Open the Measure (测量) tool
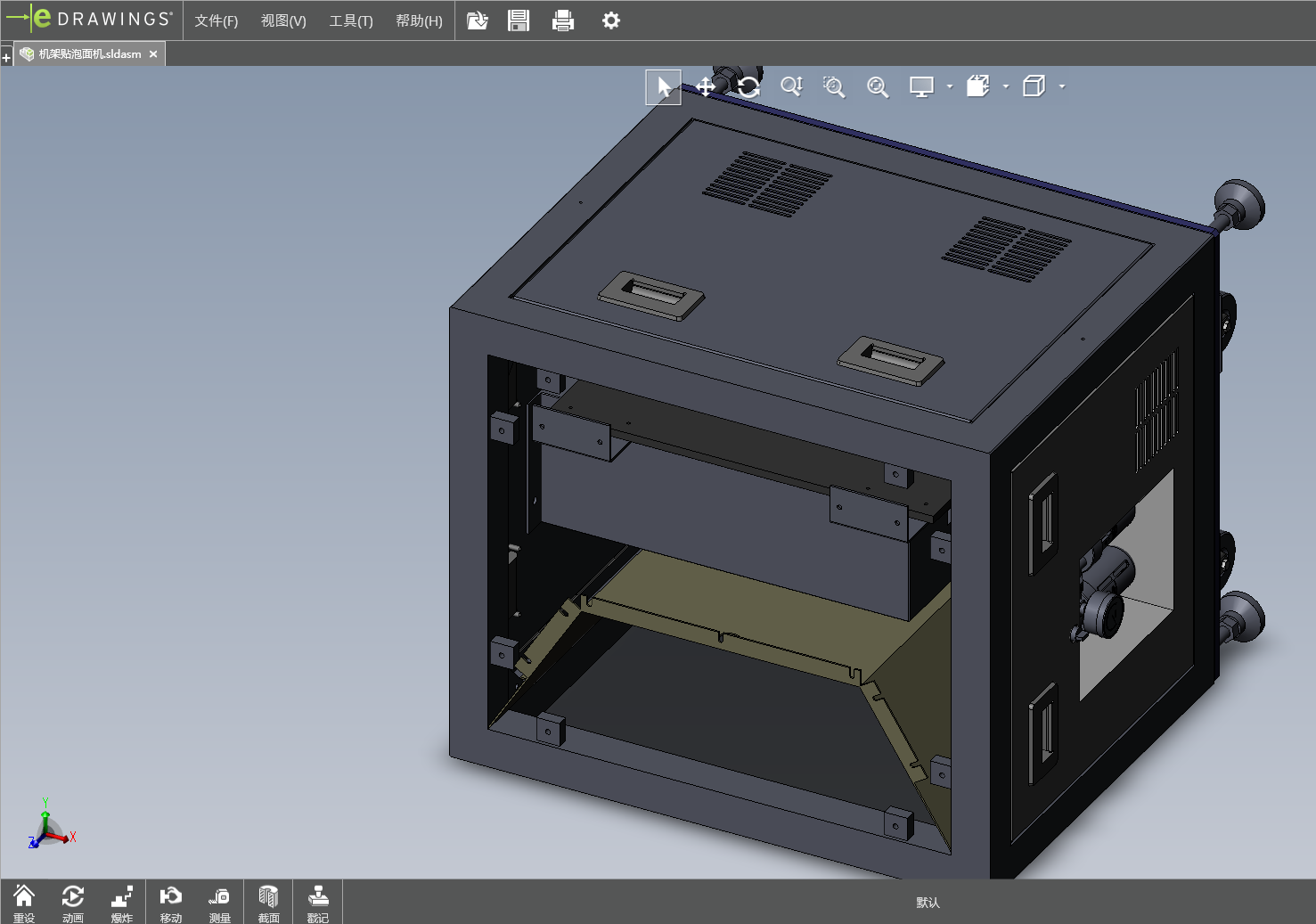This screenshot has height=924, width=1316. [220, 902]
